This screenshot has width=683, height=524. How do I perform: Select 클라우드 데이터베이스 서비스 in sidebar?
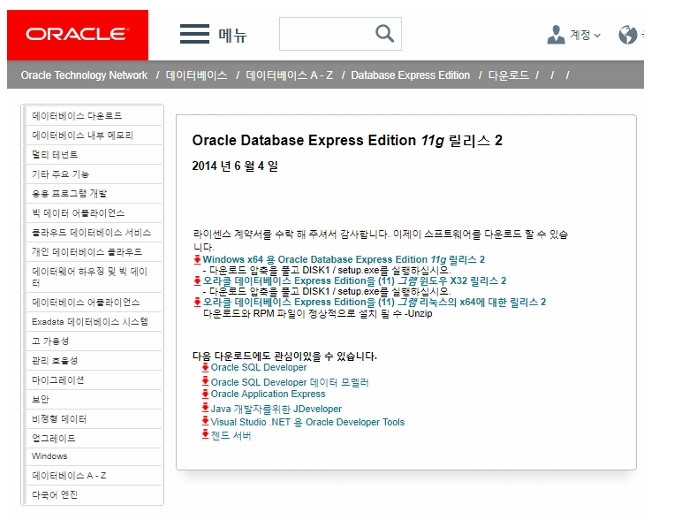pyautogui.click(x=94, y=233)
